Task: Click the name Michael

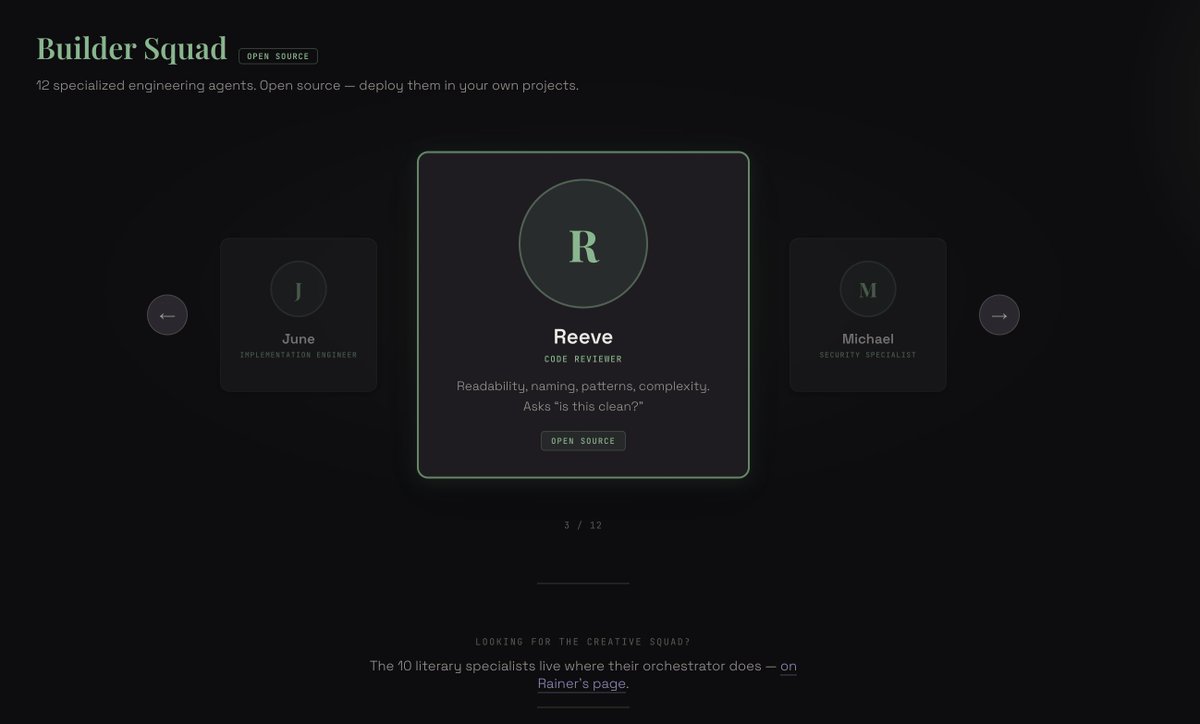Action: tap(868, 339)
